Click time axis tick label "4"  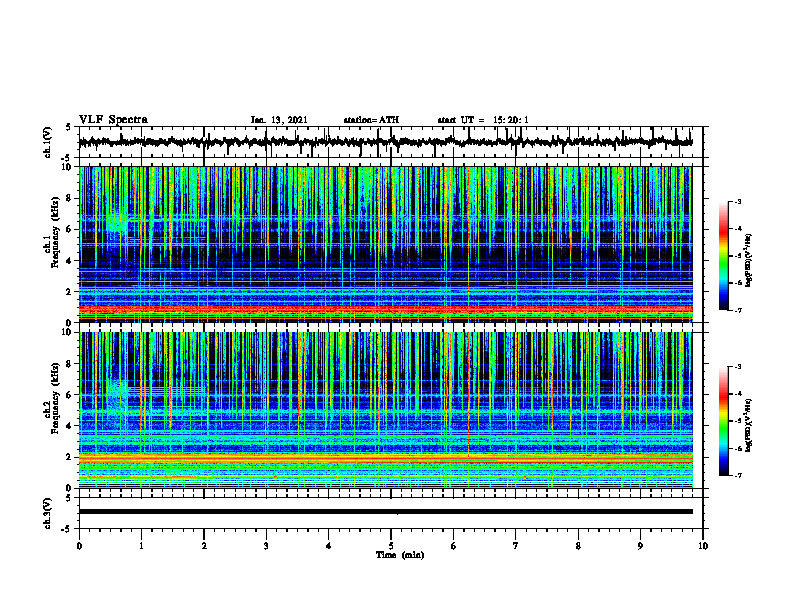point(329,546)
